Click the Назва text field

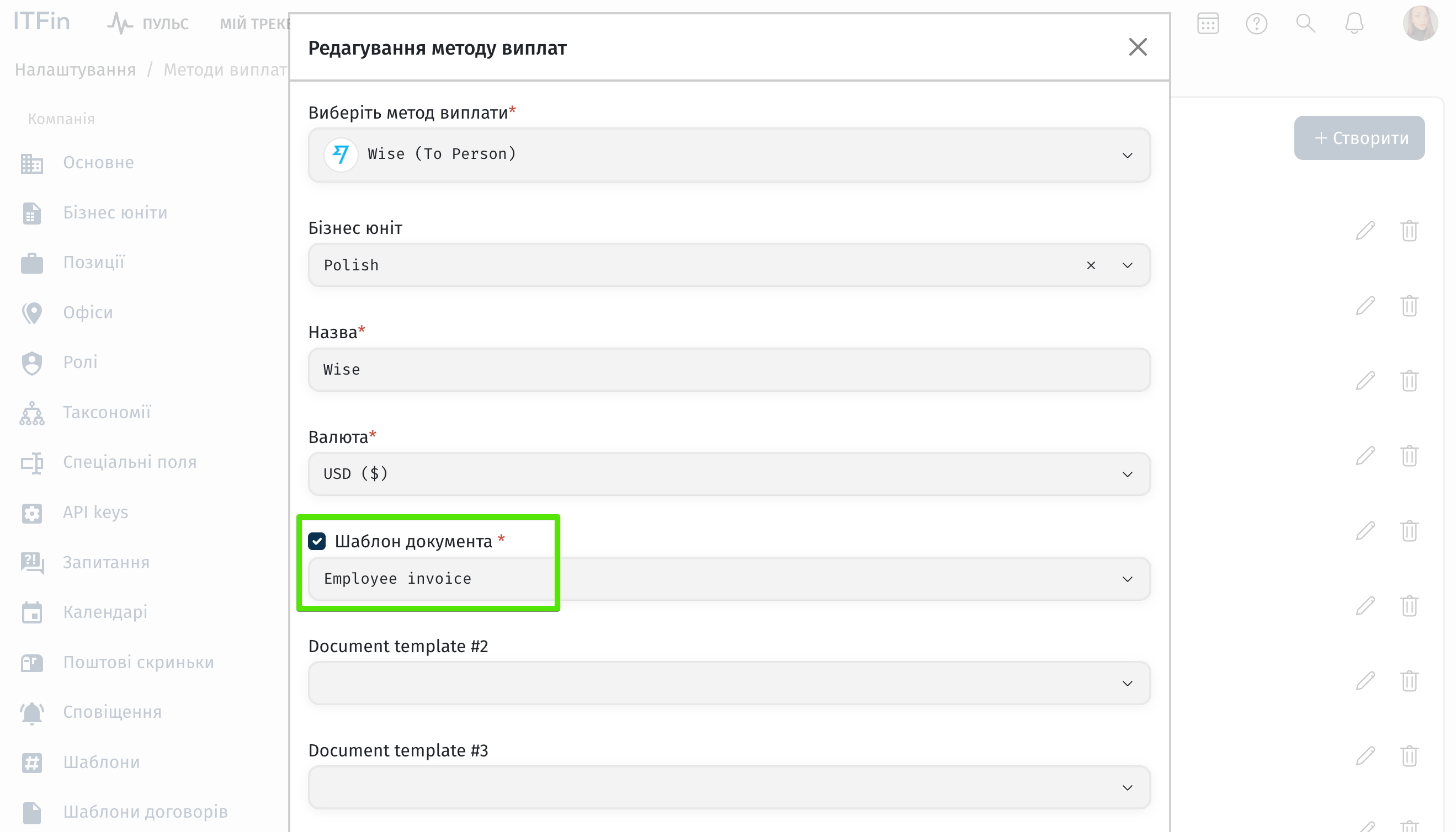pyautogui.click(x=729, y=370)
